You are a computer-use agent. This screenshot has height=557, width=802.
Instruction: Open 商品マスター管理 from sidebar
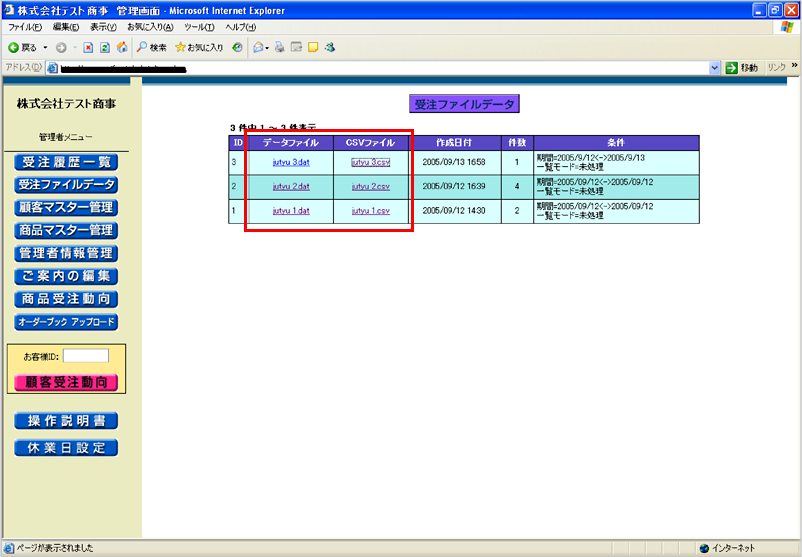[x=66, y=230]
